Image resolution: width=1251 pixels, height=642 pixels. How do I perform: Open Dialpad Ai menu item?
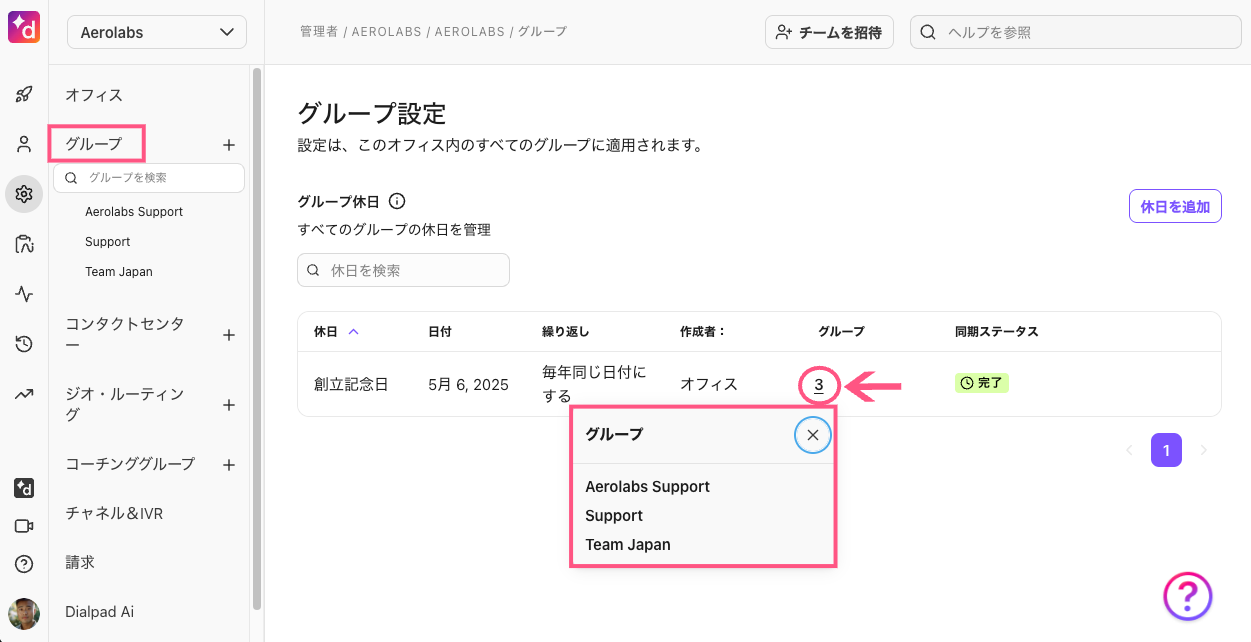pyautogui.click(x=99, y=611)
